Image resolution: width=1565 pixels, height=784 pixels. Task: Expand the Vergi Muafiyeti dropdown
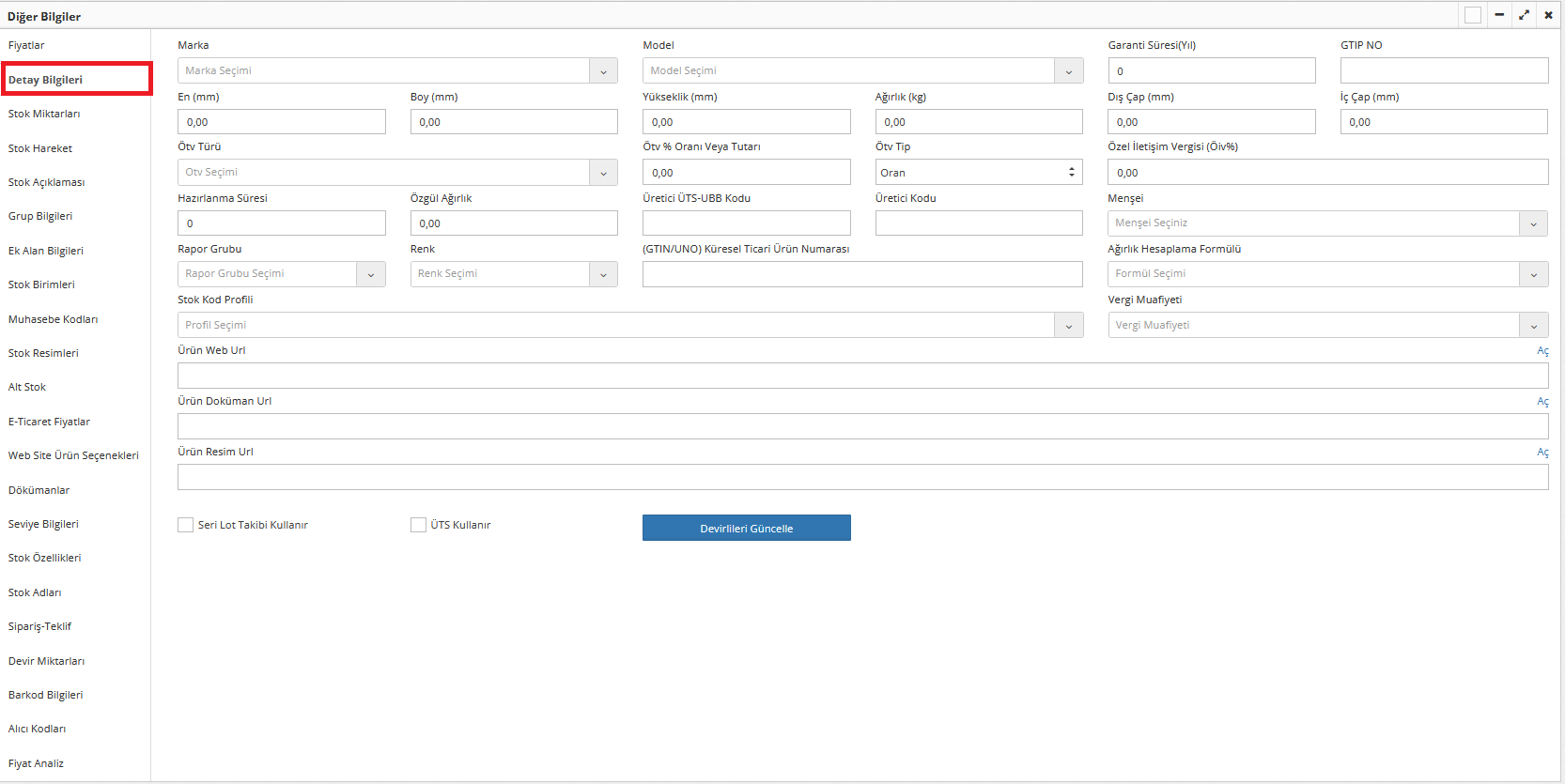tap(1533, 326)
